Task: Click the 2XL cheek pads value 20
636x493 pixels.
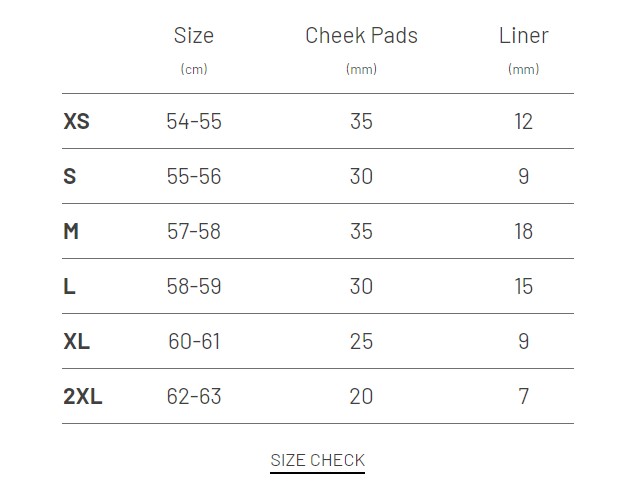Action: tap(361, 396)
